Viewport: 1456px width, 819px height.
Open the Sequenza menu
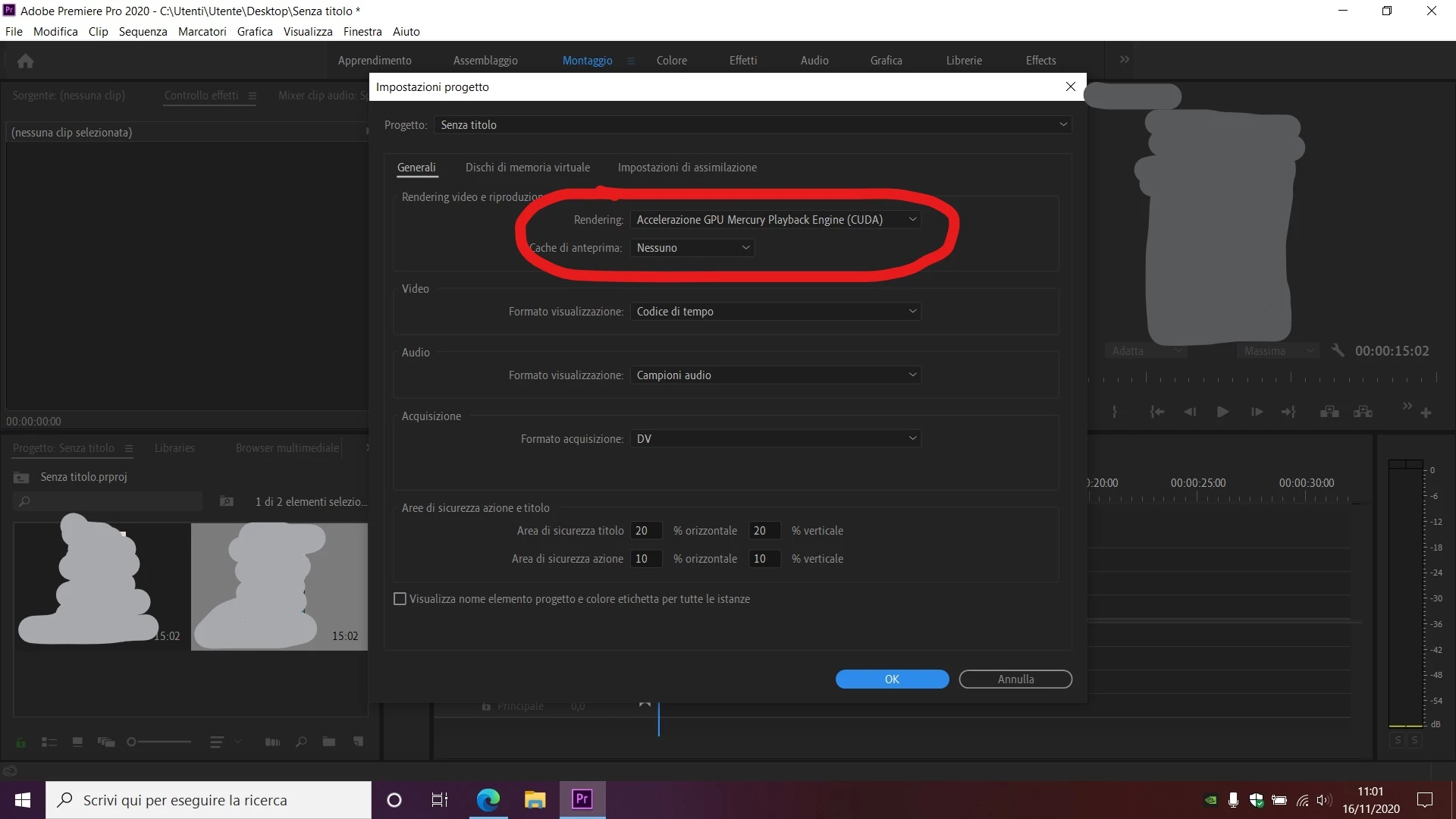pos(143,32)
